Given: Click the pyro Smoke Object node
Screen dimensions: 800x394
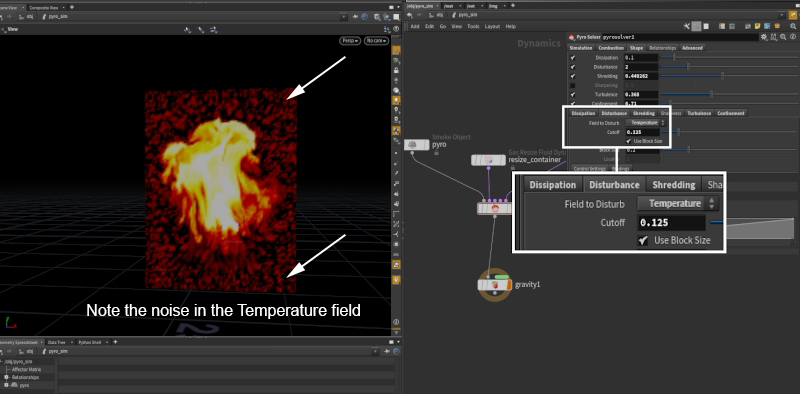Looking at the screenshot, I should coord(416,145).
